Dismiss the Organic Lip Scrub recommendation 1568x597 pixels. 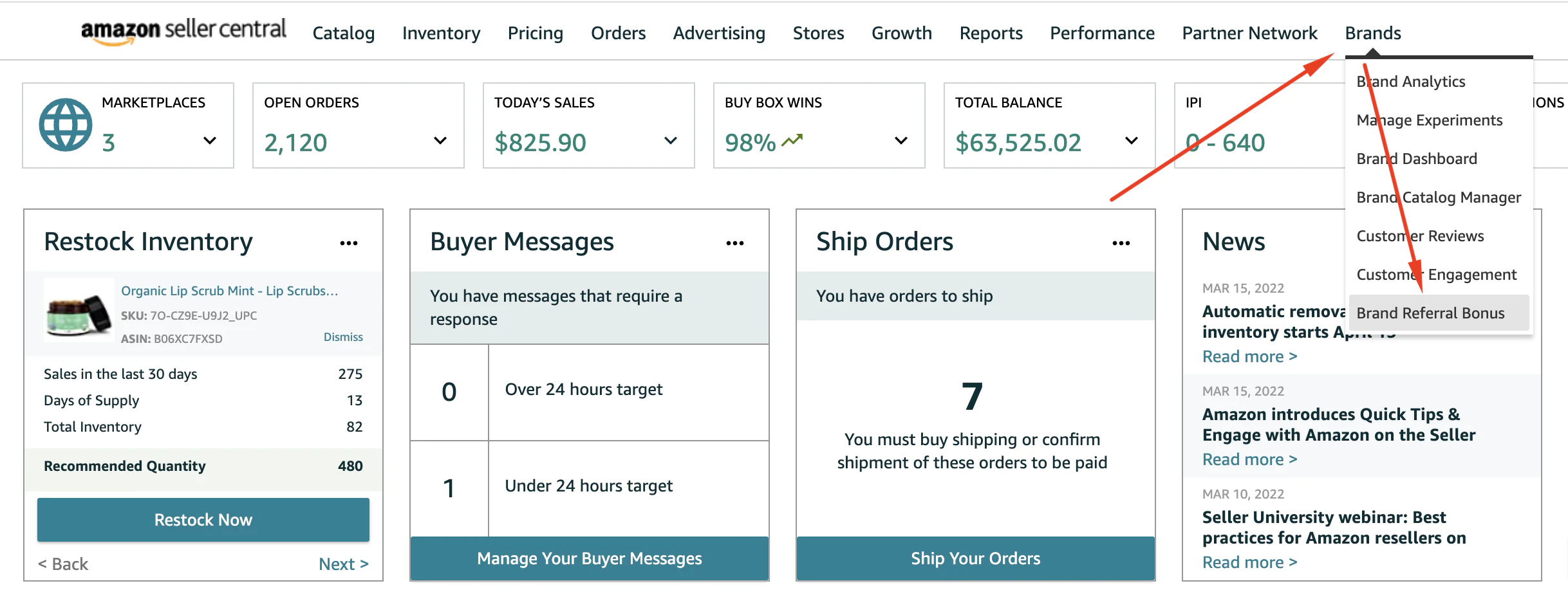[343, 337]
